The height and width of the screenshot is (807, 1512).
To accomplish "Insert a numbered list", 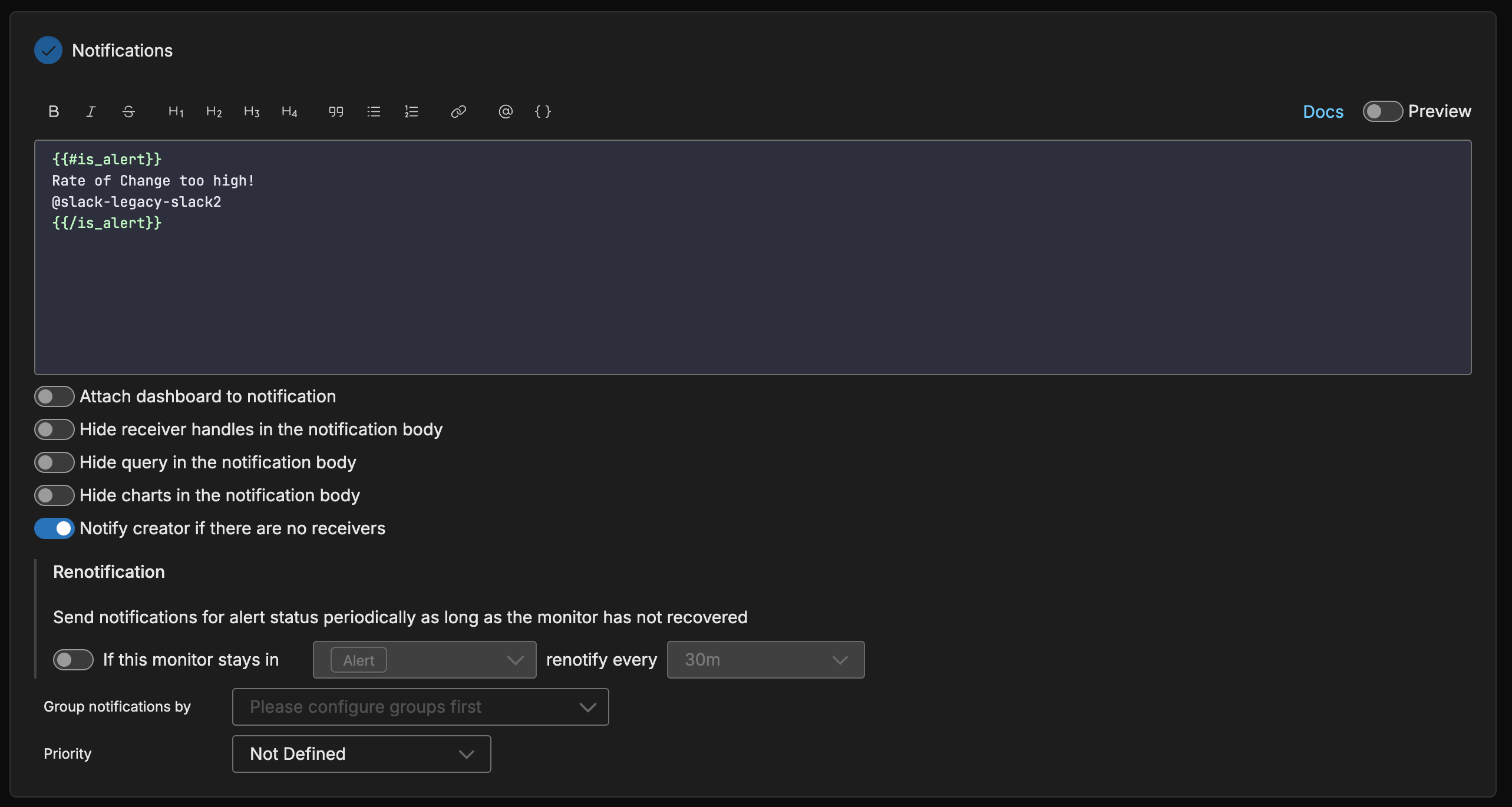I will [x=411, y=111].
